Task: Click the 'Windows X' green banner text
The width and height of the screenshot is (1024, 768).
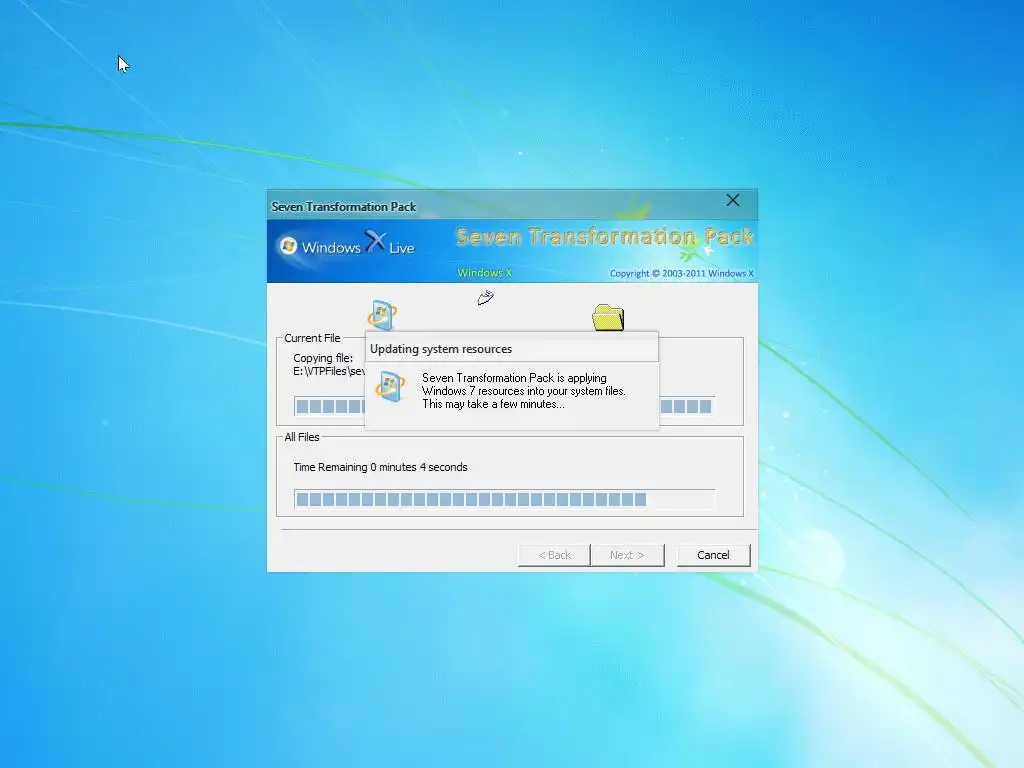Action: [485, 272]
